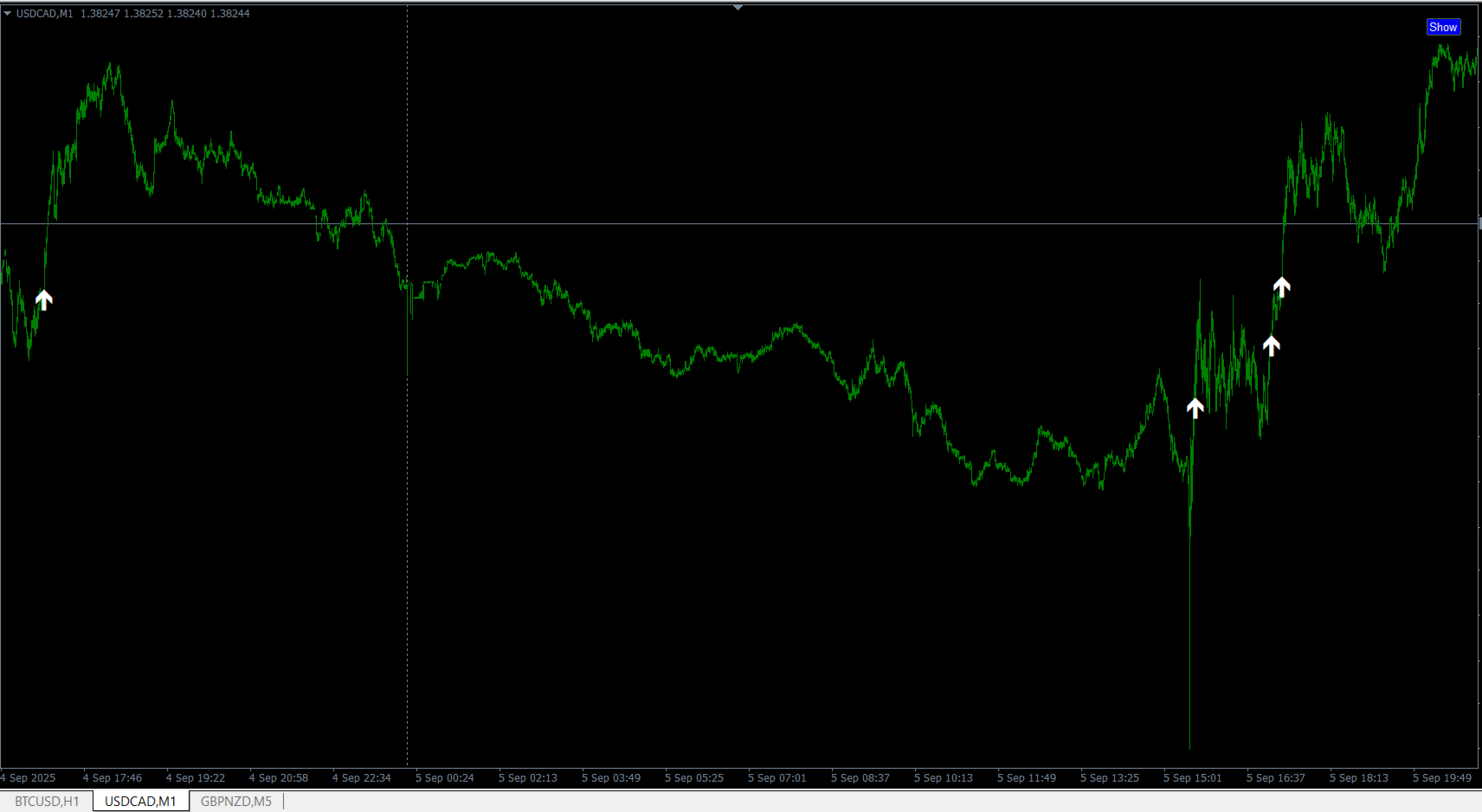Select the USDCAD,M1 chart tab
This screenshot has height=812, width=1482.
click(x=140, y=802)
